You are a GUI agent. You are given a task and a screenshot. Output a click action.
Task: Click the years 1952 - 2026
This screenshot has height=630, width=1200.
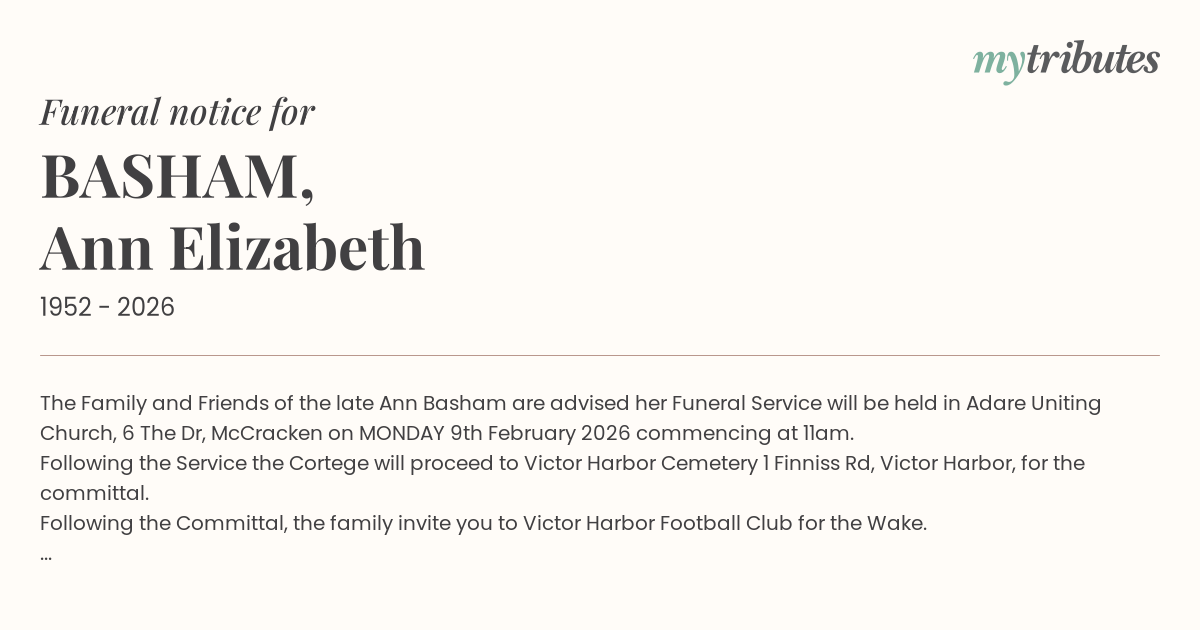tap(107, 307)
